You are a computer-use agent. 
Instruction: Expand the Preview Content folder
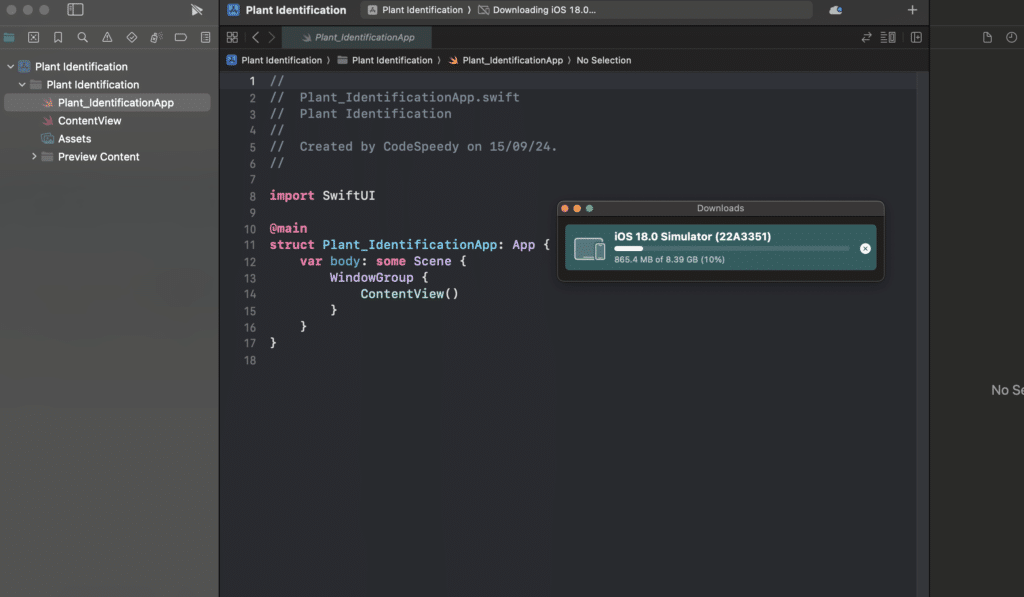click(34, 157)
